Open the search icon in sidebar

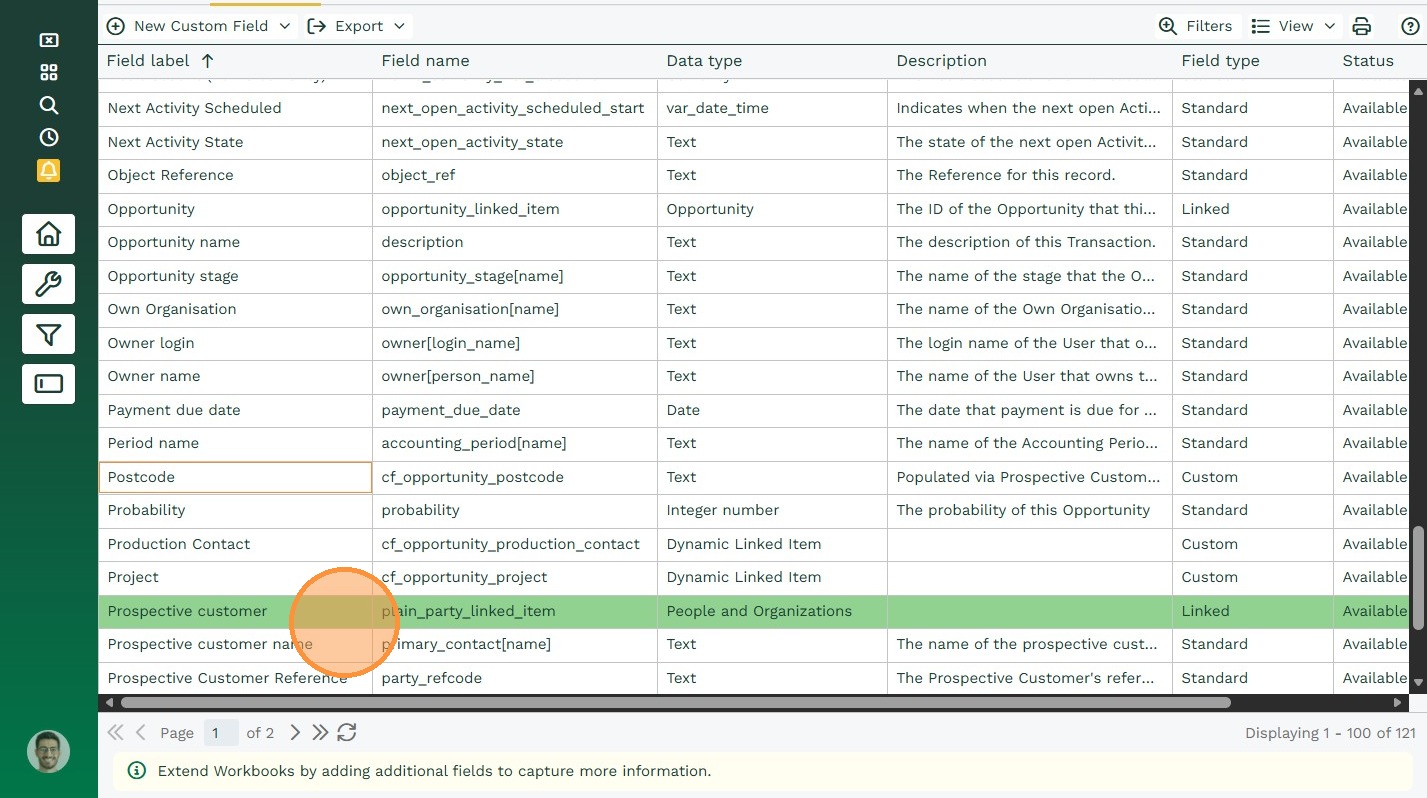(x=48, y=105)
